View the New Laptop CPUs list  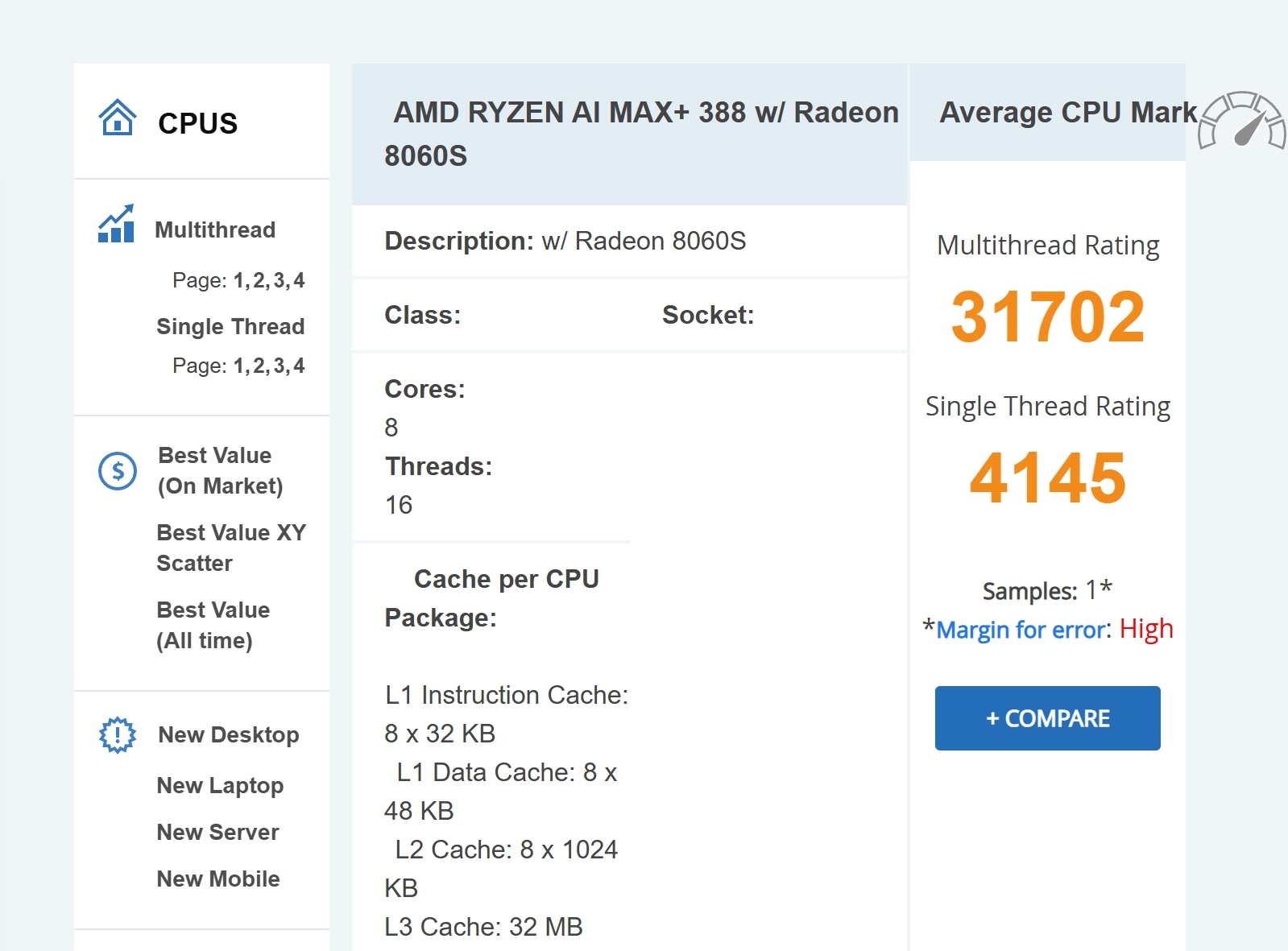tap(220, 786)
